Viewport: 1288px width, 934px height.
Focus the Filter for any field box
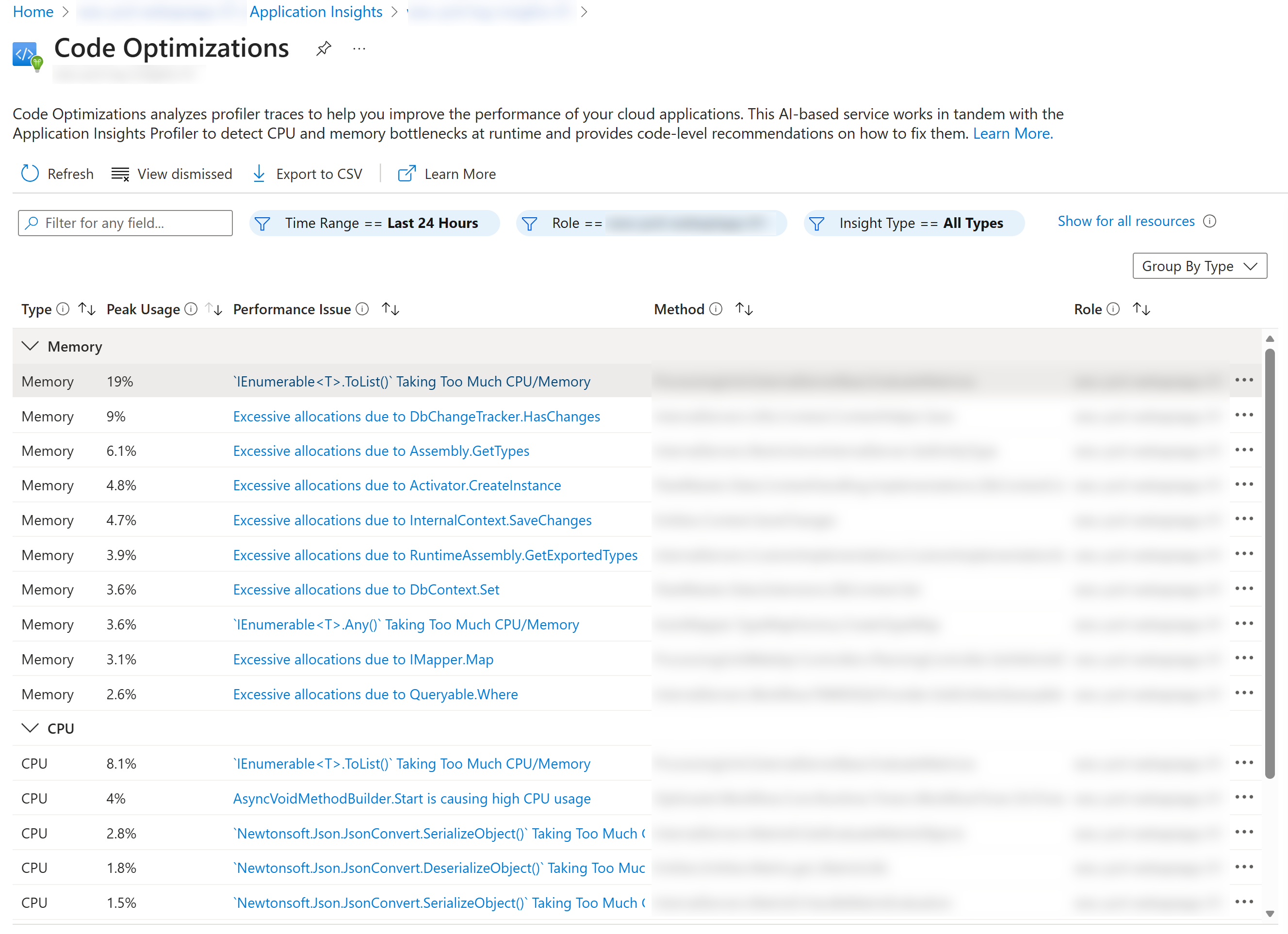tap(126, 223)
